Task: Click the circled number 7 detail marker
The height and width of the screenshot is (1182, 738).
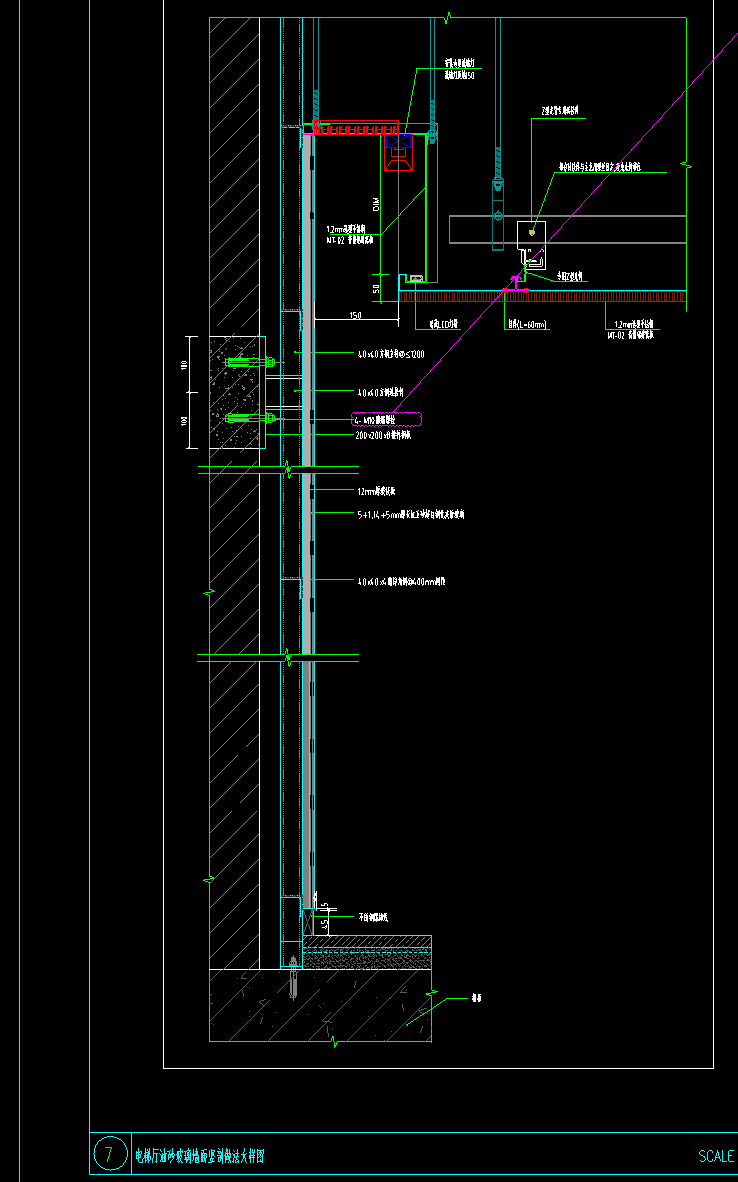Action: coord(109,1154)
